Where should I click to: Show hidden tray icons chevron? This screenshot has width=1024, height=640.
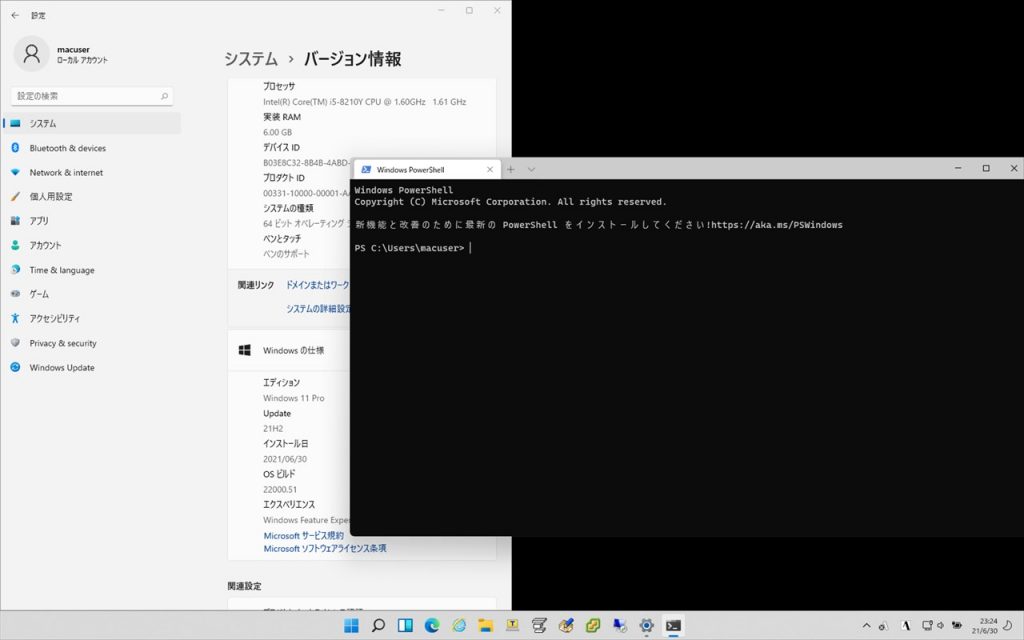coord(867,626)
